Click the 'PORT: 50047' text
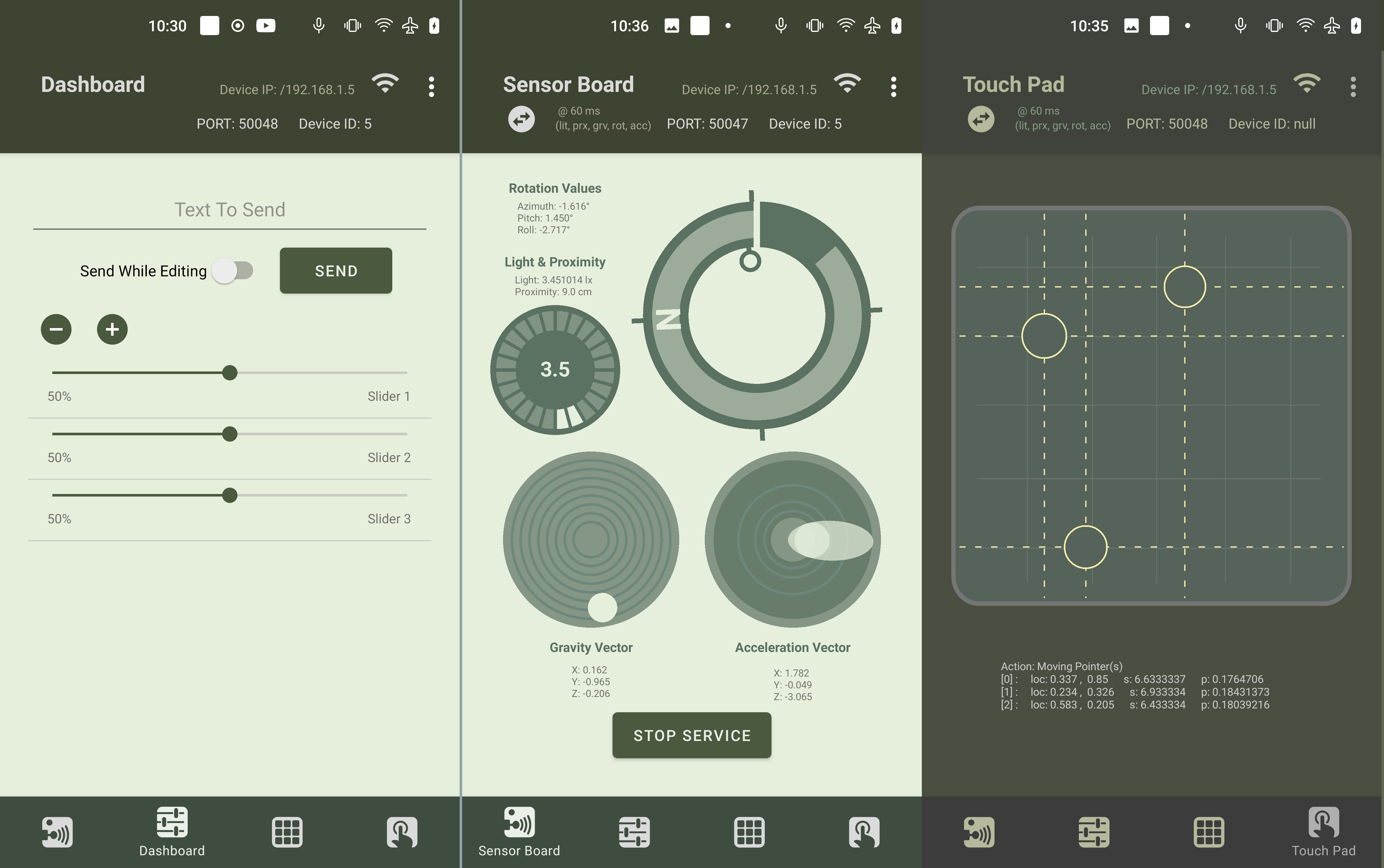Screen dimensions: 1384x868 707,124
